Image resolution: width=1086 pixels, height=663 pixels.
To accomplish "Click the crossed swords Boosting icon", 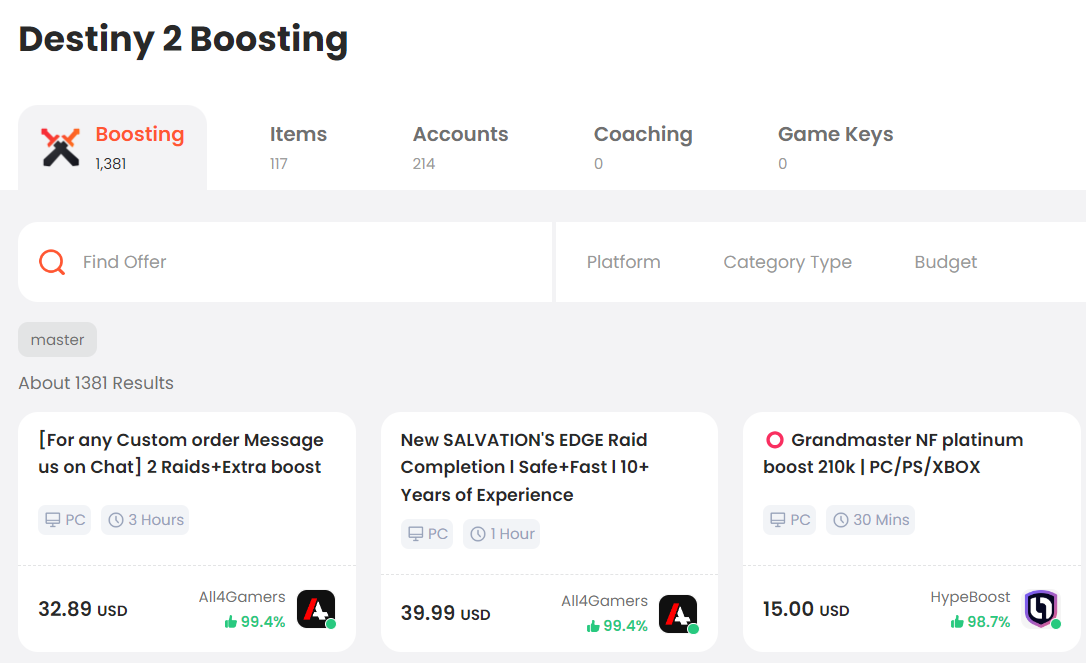I will pos(60,148).
